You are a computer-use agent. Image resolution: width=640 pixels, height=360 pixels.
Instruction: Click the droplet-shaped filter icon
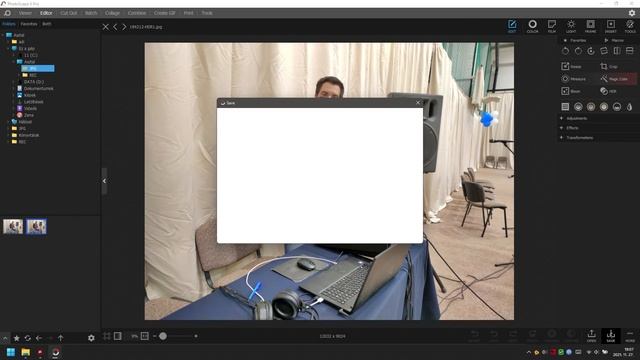[x=630, y=107]
